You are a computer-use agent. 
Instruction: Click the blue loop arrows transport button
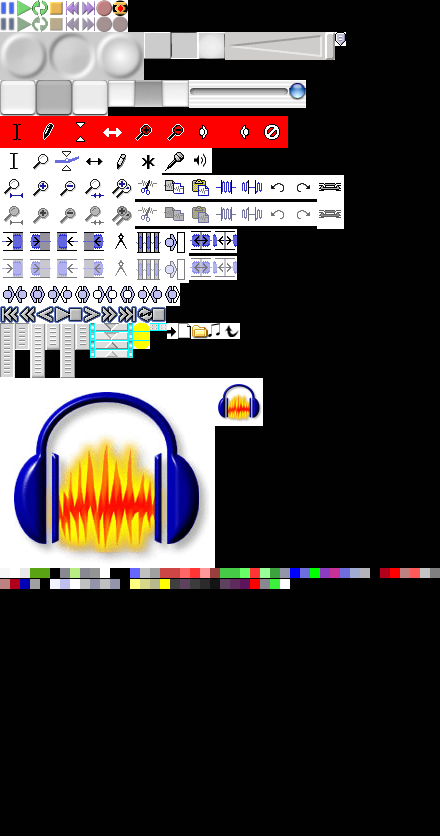click(x=145, y=314)
